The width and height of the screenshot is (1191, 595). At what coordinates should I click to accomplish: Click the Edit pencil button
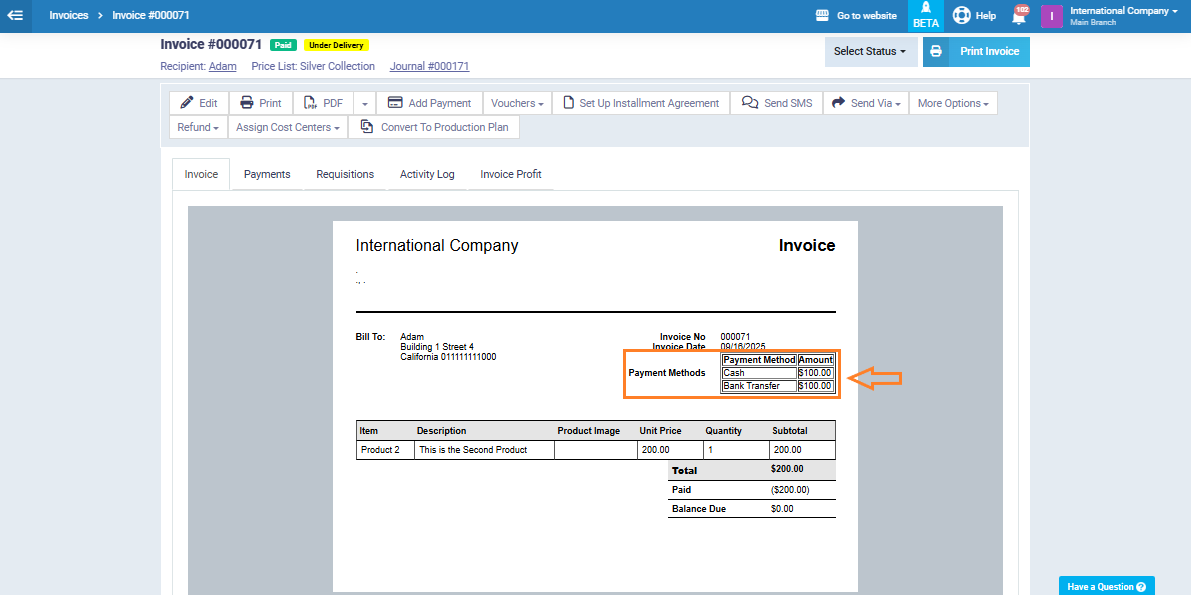pos(199,103)
